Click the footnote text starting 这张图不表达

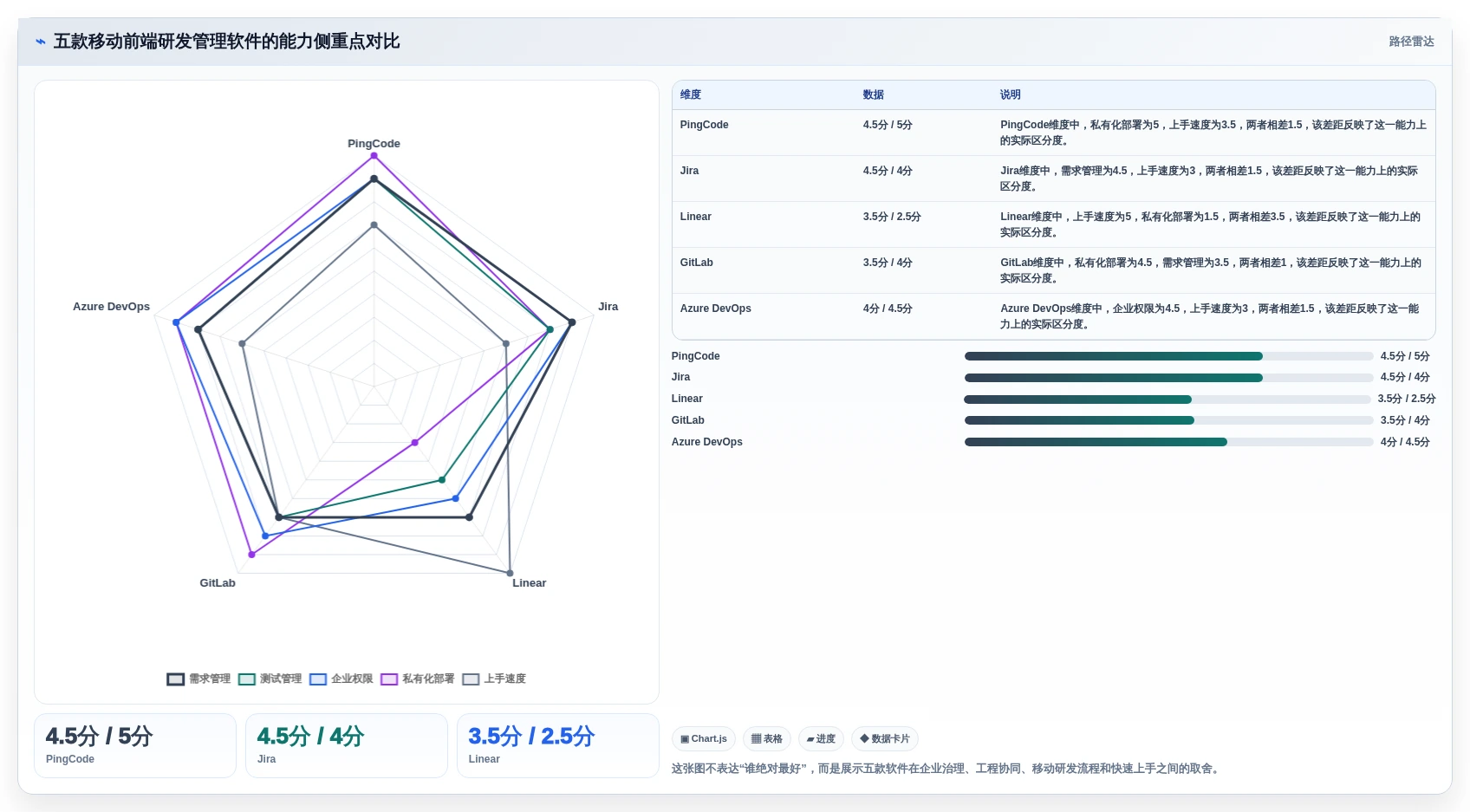947,769
